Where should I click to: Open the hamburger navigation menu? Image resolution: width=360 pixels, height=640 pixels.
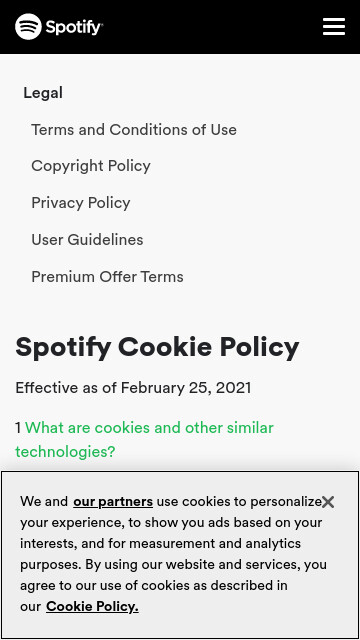coord(334,27)
